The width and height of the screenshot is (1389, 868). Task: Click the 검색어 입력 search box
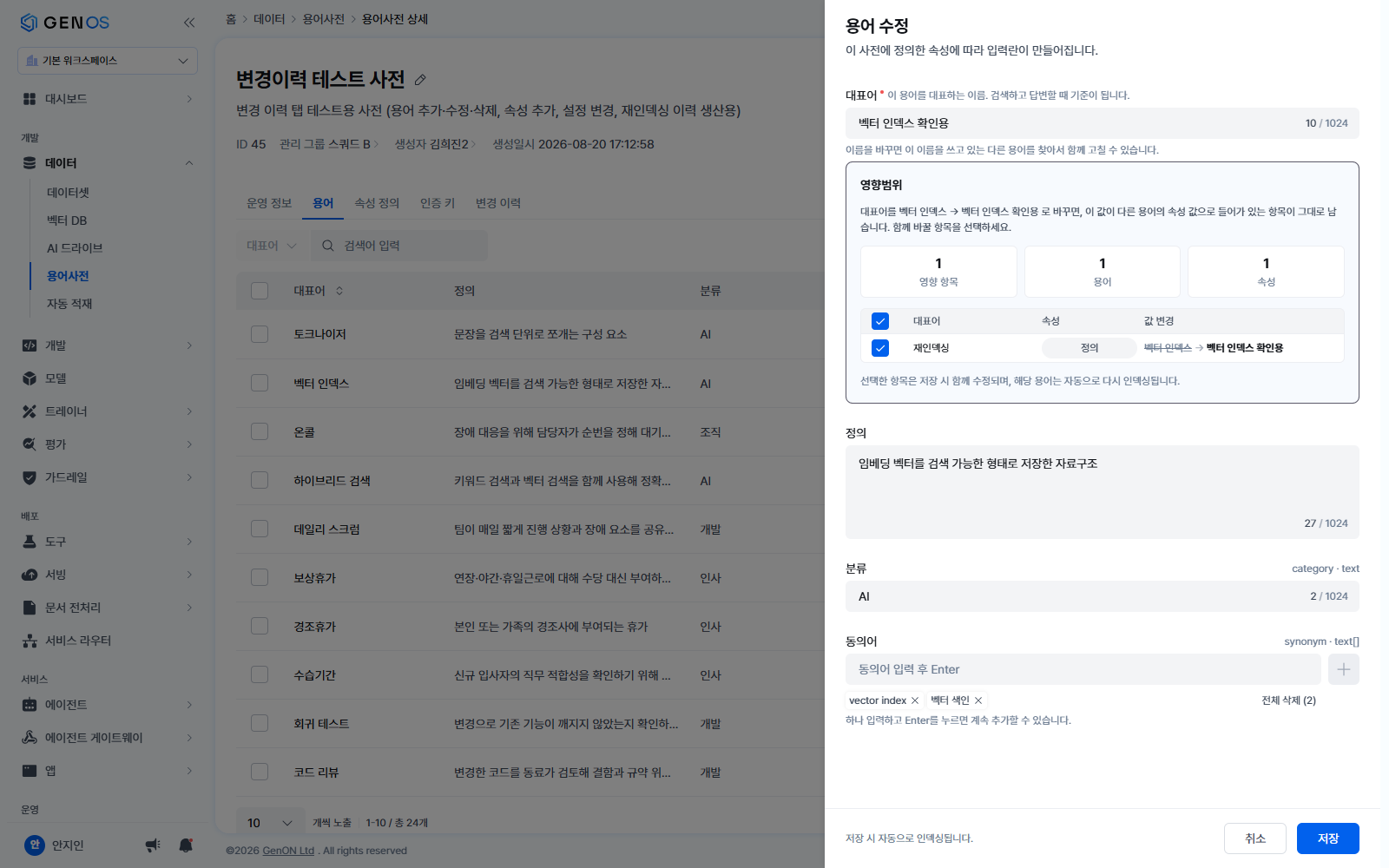(x=400, y=246)
